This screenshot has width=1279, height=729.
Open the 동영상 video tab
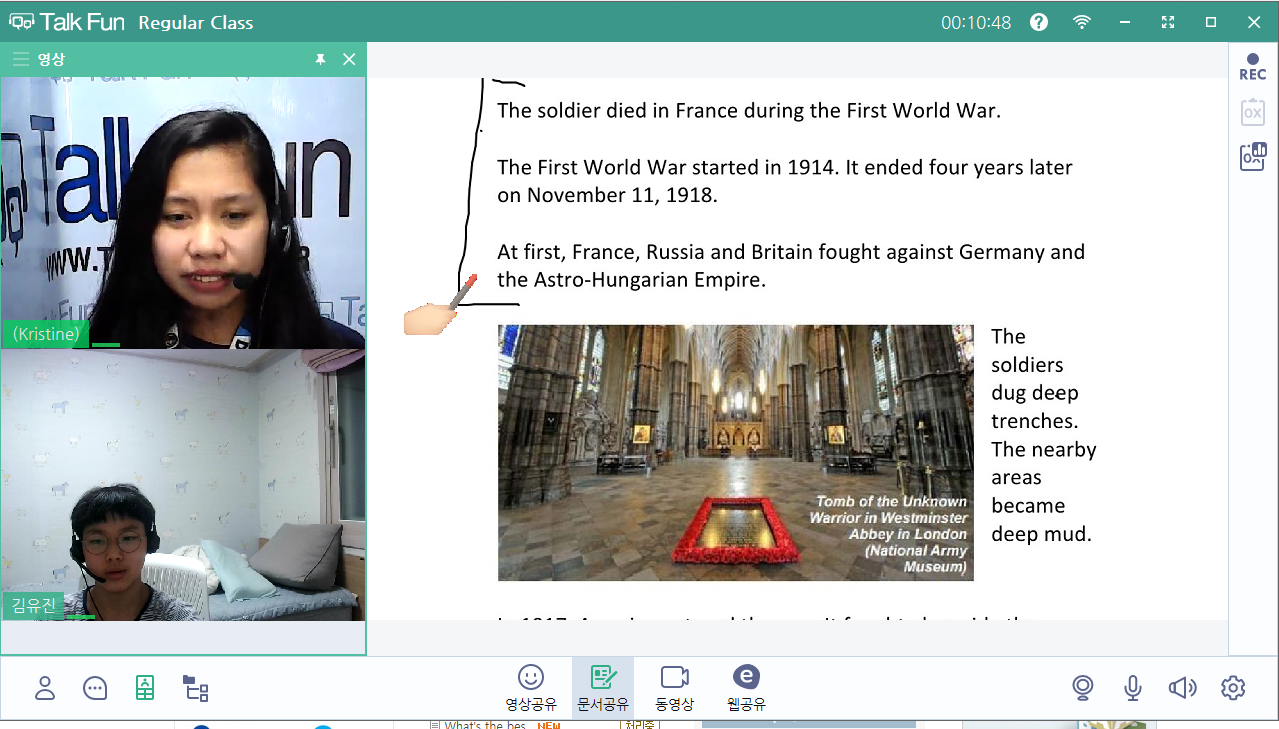click(x=675, y=687)
